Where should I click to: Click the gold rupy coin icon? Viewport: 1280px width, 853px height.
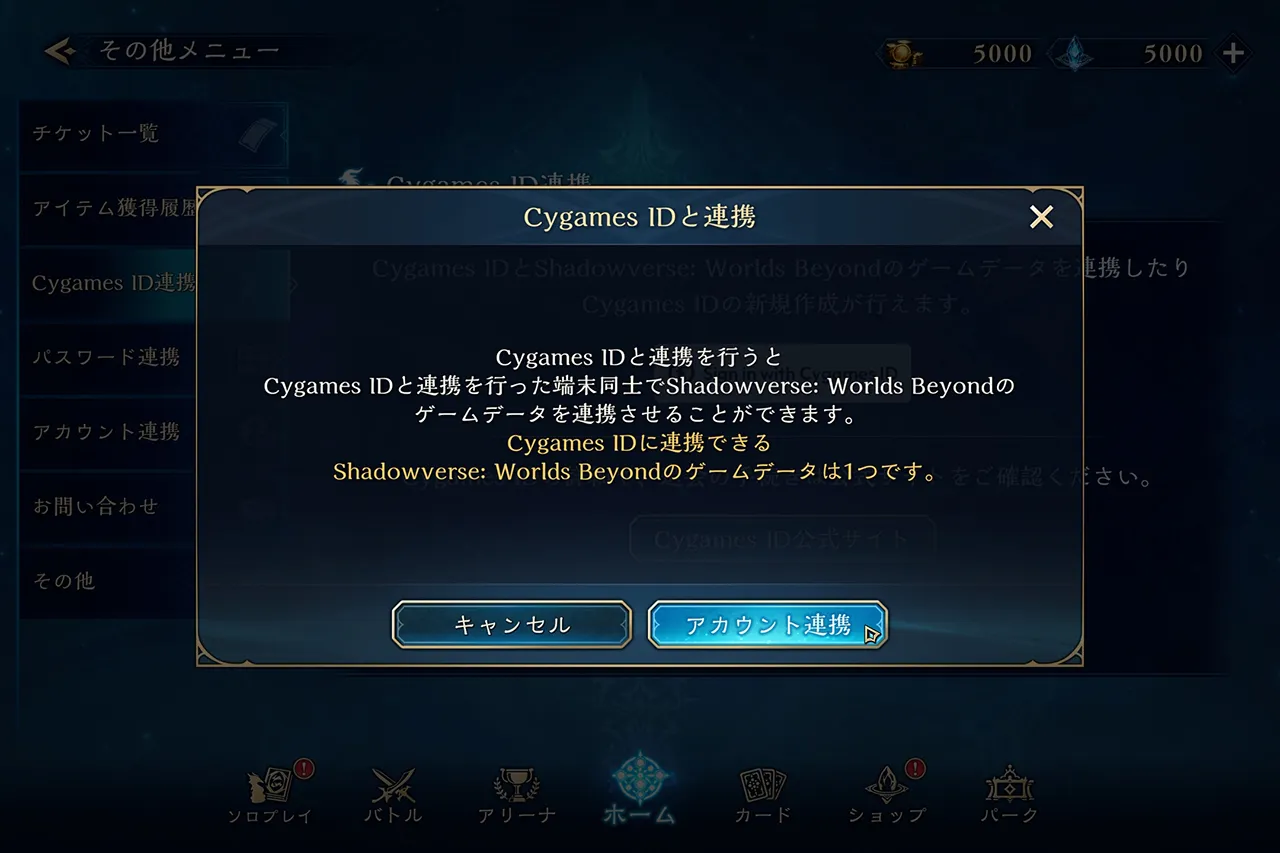click(x=903, y=54)
